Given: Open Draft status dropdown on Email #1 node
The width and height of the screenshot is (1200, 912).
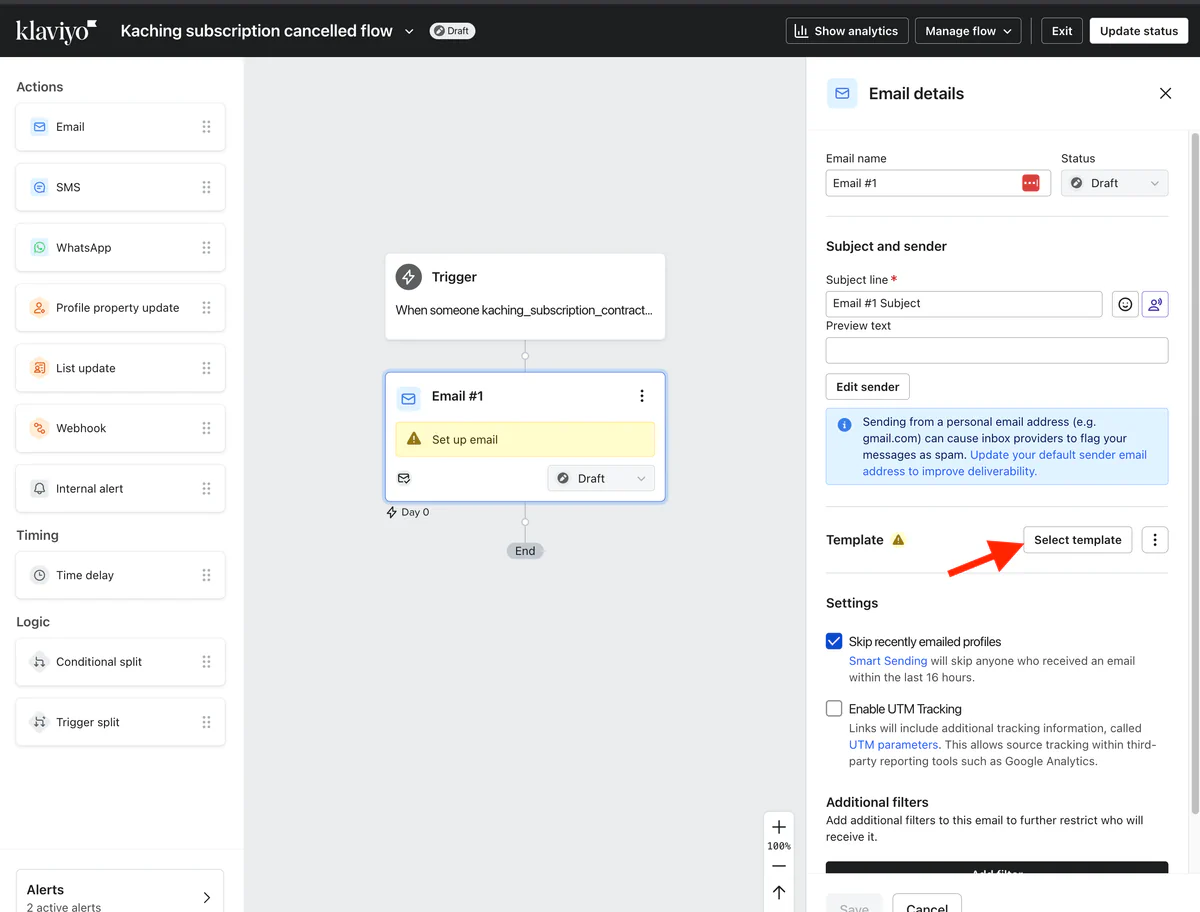Looking at the screenshot, I should pyautogui.click(x=601, y=478).
